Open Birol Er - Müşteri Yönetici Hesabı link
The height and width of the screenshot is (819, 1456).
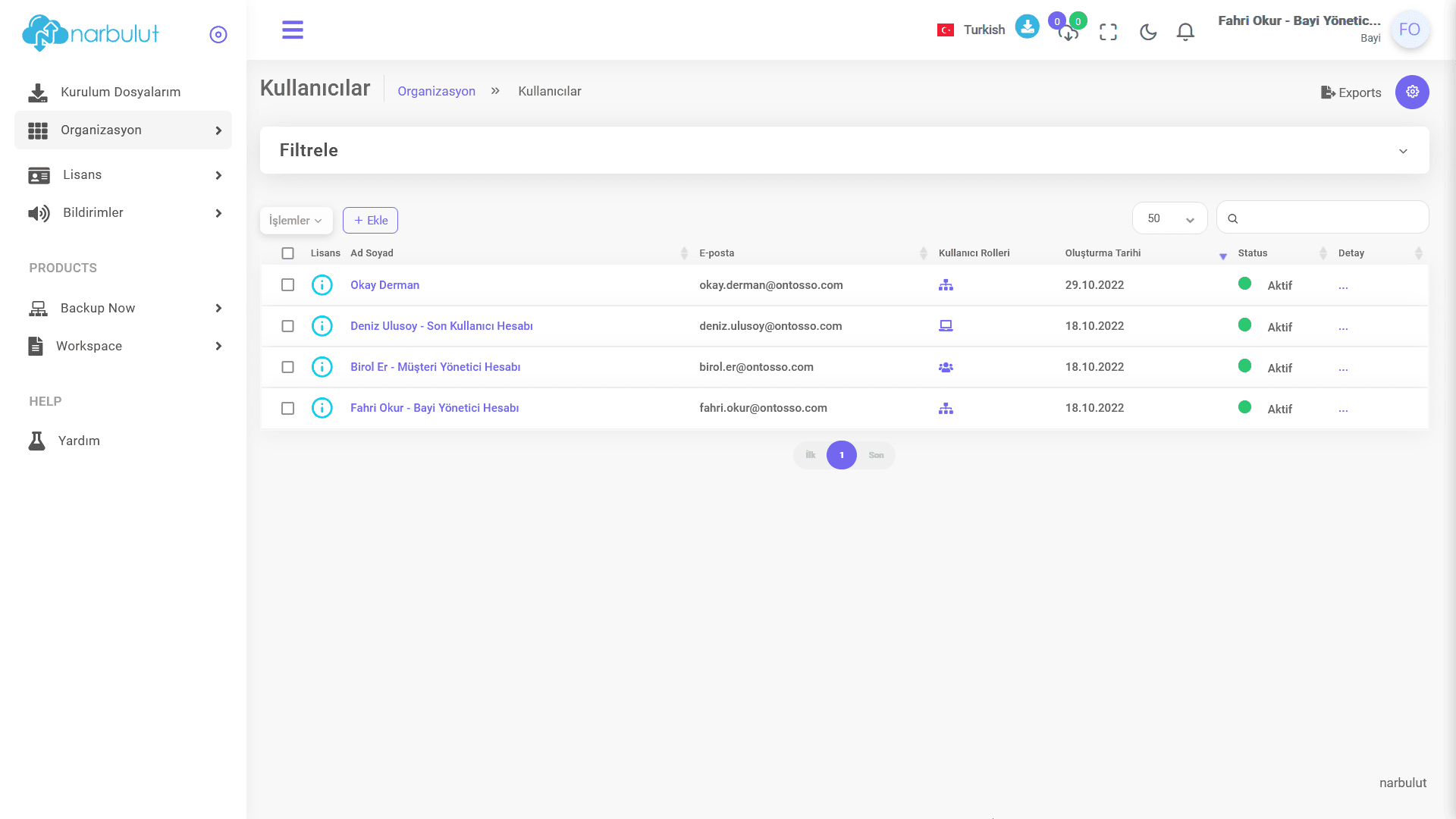pyautogui.click(x=435, y=367)
